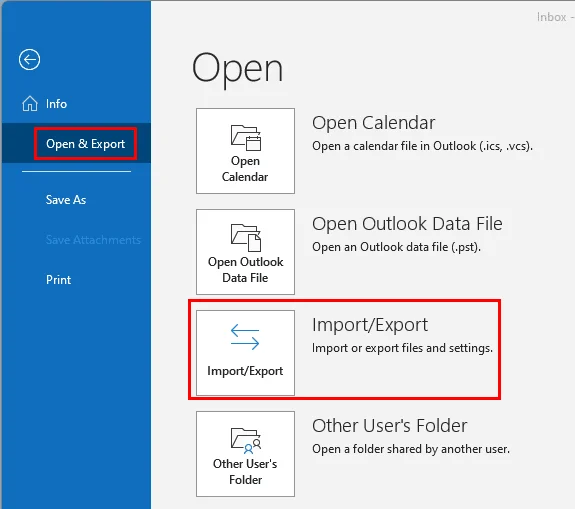Launch the Import/Export tile button
The height and width of the screenshot is (509, 575).
[245, 353]
